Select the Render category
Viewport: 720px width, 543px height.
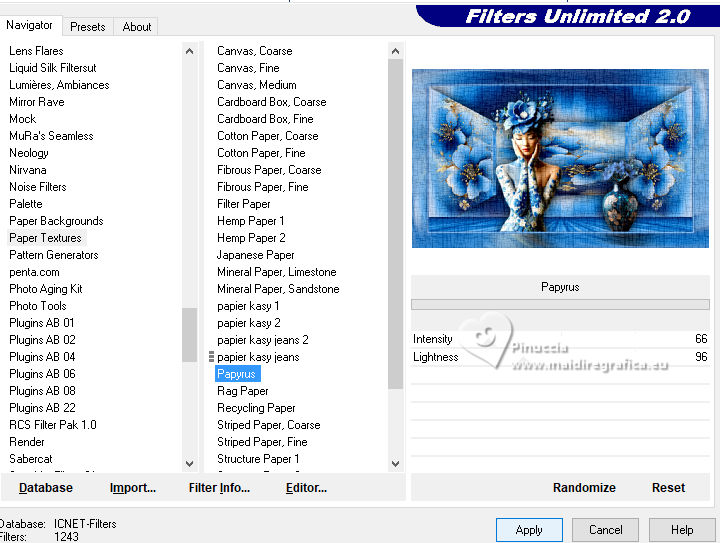click(x=27, y=442)
